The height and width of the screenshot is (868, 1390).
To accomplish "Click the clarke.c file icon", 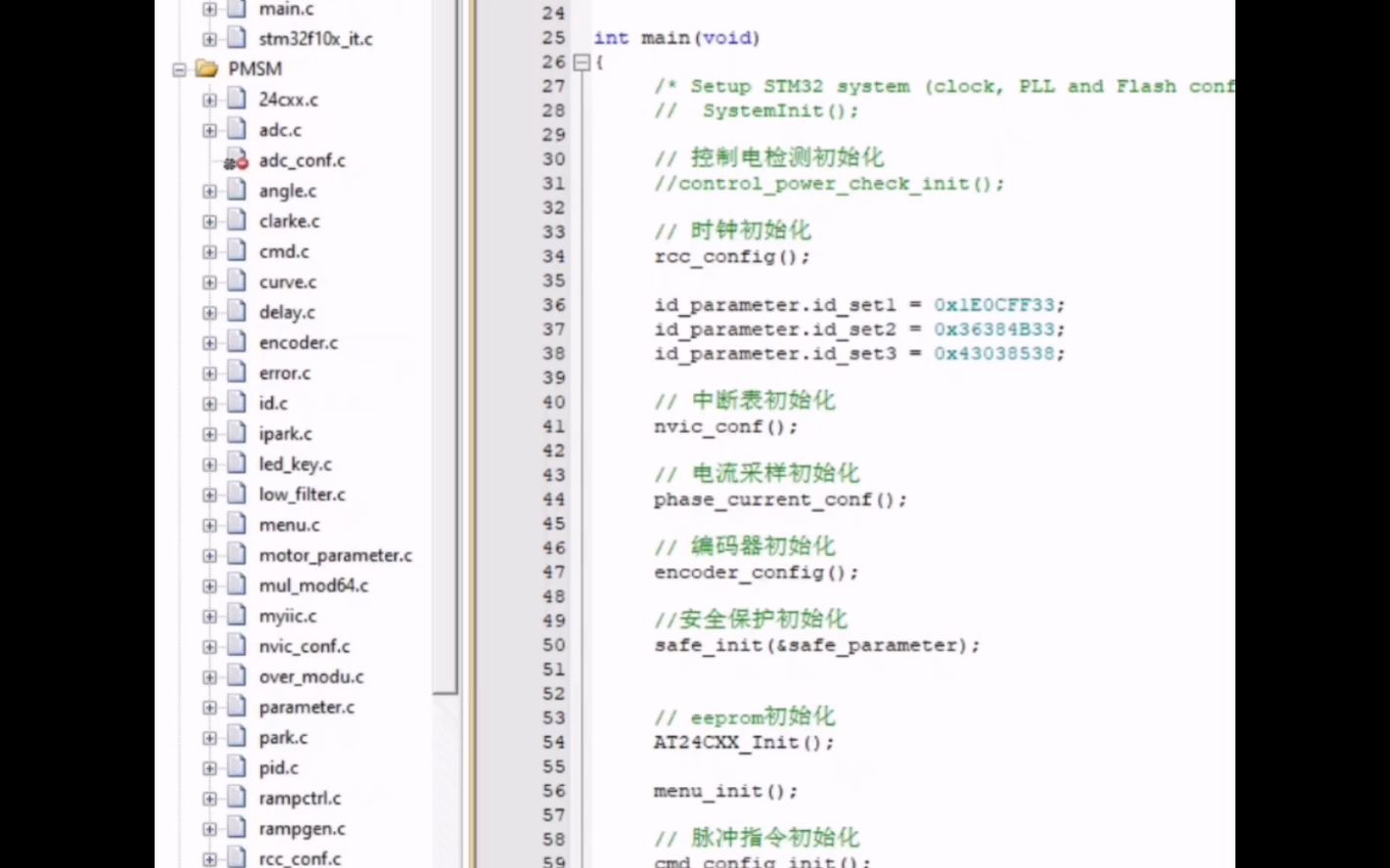I will 237,220.
